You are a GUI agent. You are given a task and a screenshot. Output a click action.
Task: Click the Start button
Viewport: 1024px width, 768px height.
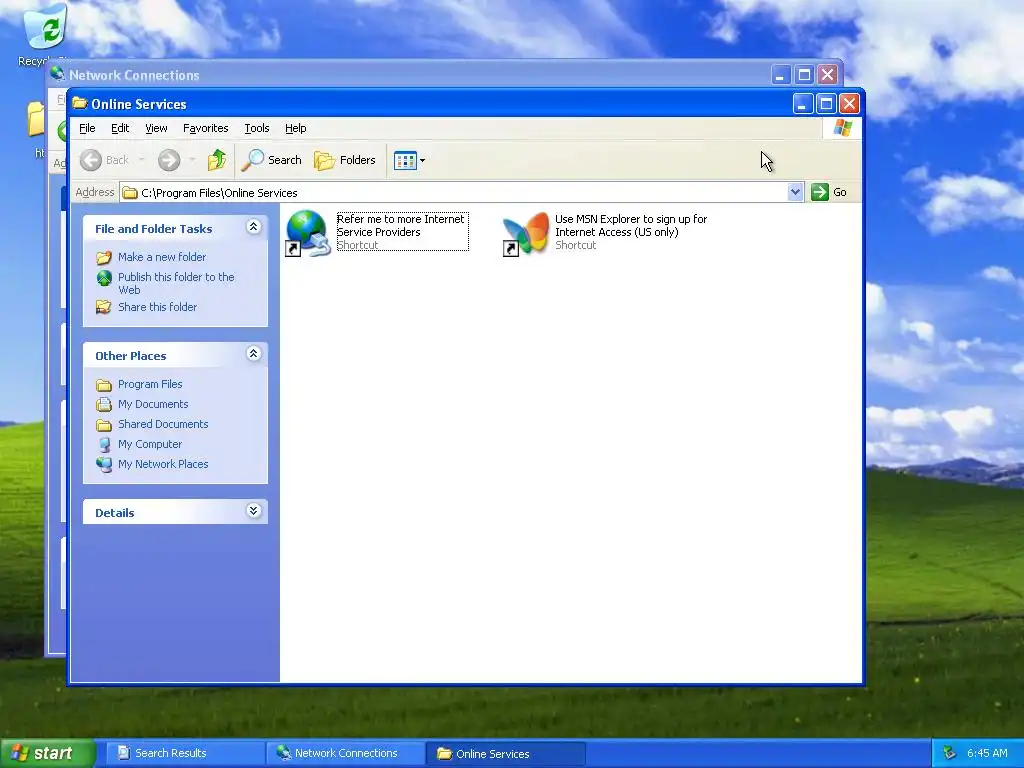47,753
